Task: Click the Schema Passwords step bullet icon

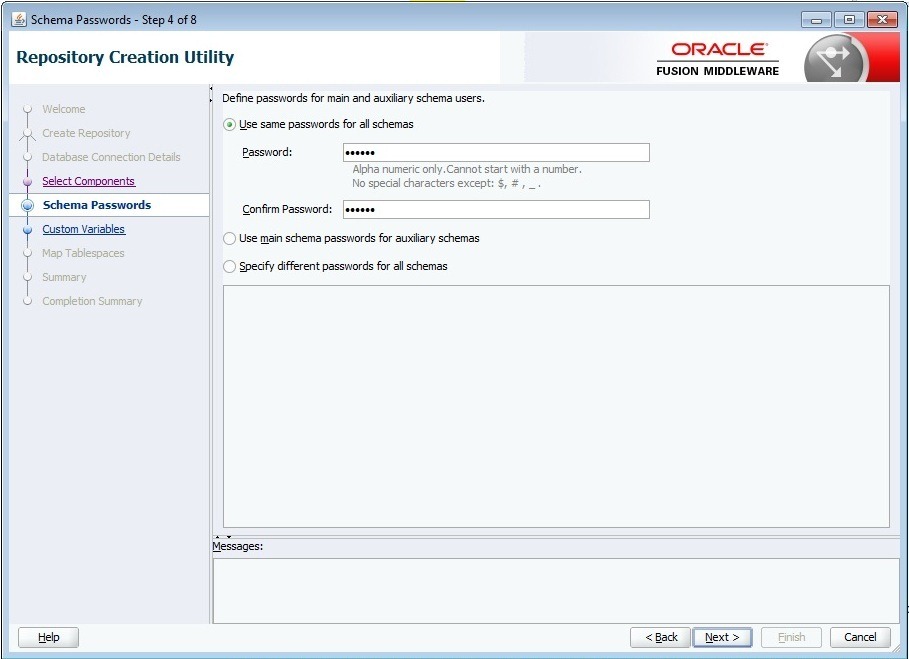Action: point(28,206)
